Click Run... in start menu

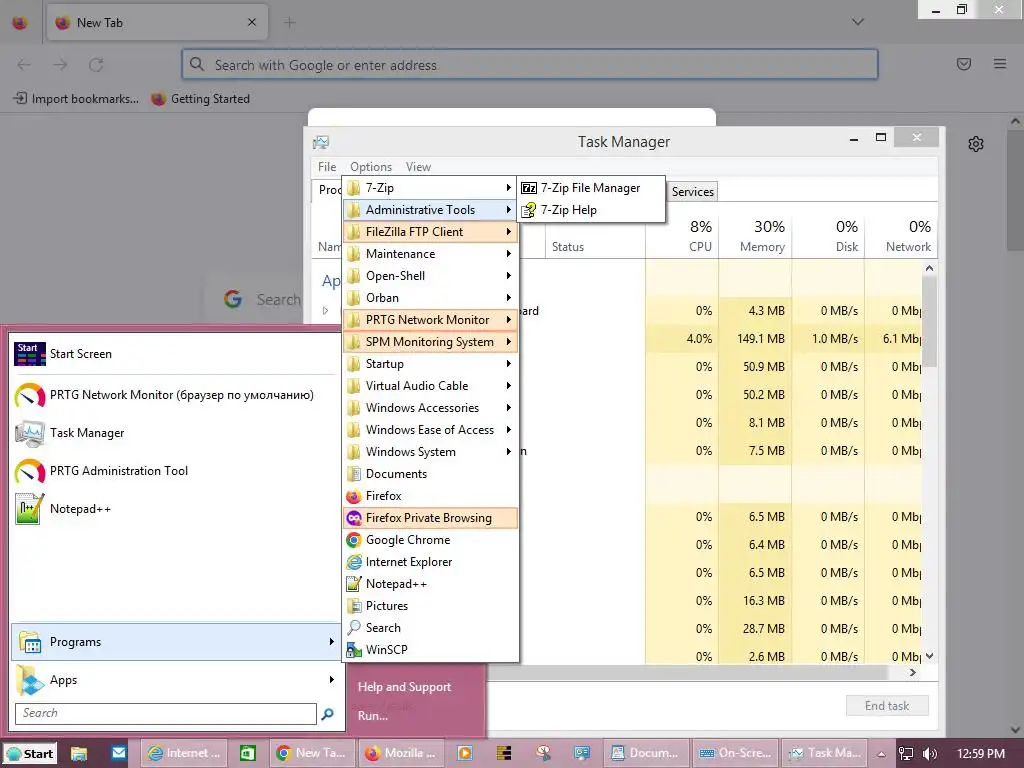click(x=373, y=716)
